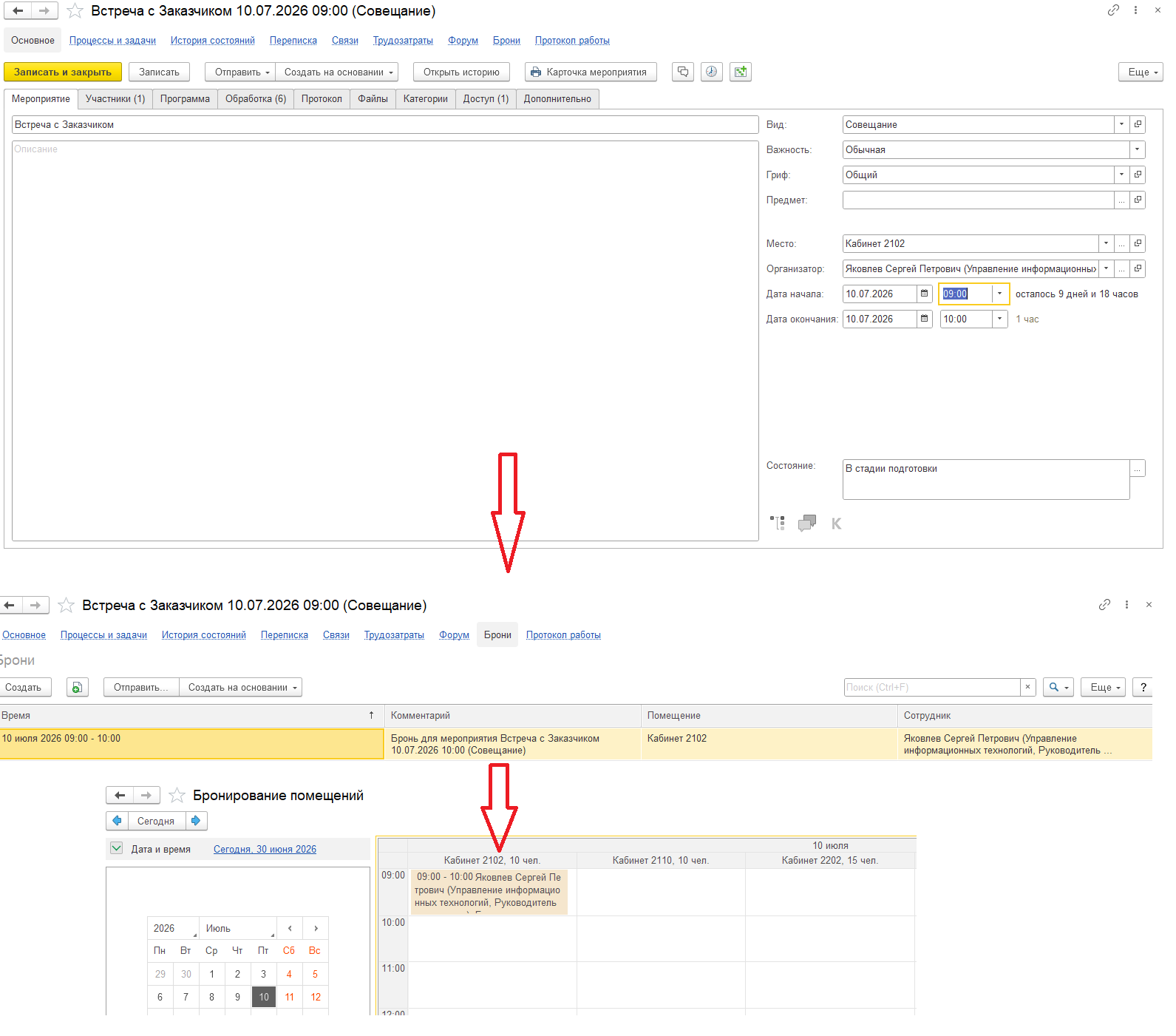The height and width of the screenshot is (1036, 1176).
Task: Open discussion chat icon in event toolbar
Action: (683, 72)
